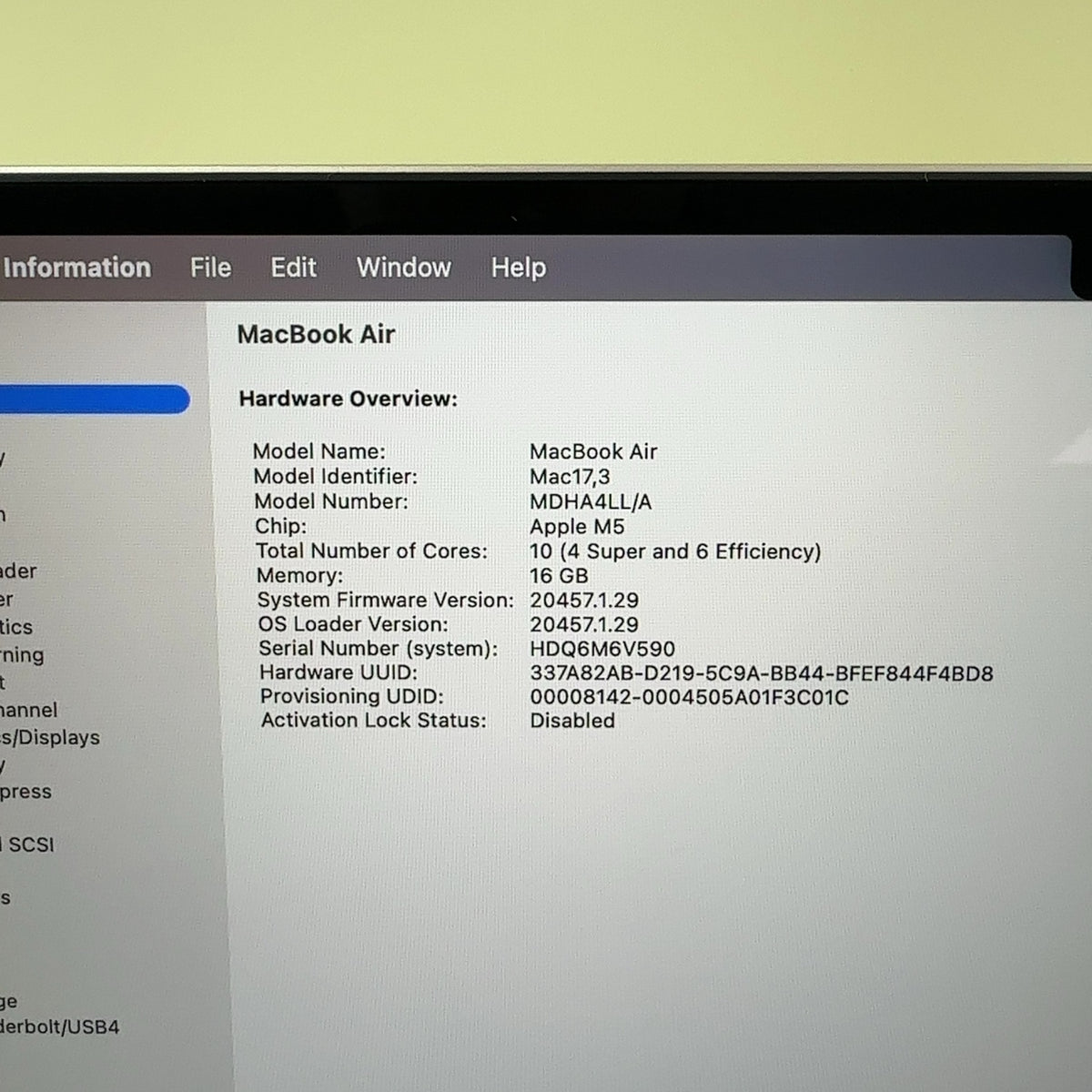This screenshot has width=1092, height=1092.
Task: Select the OS Loader Version value 20457.1.29
Action: (x=584, y=625)
